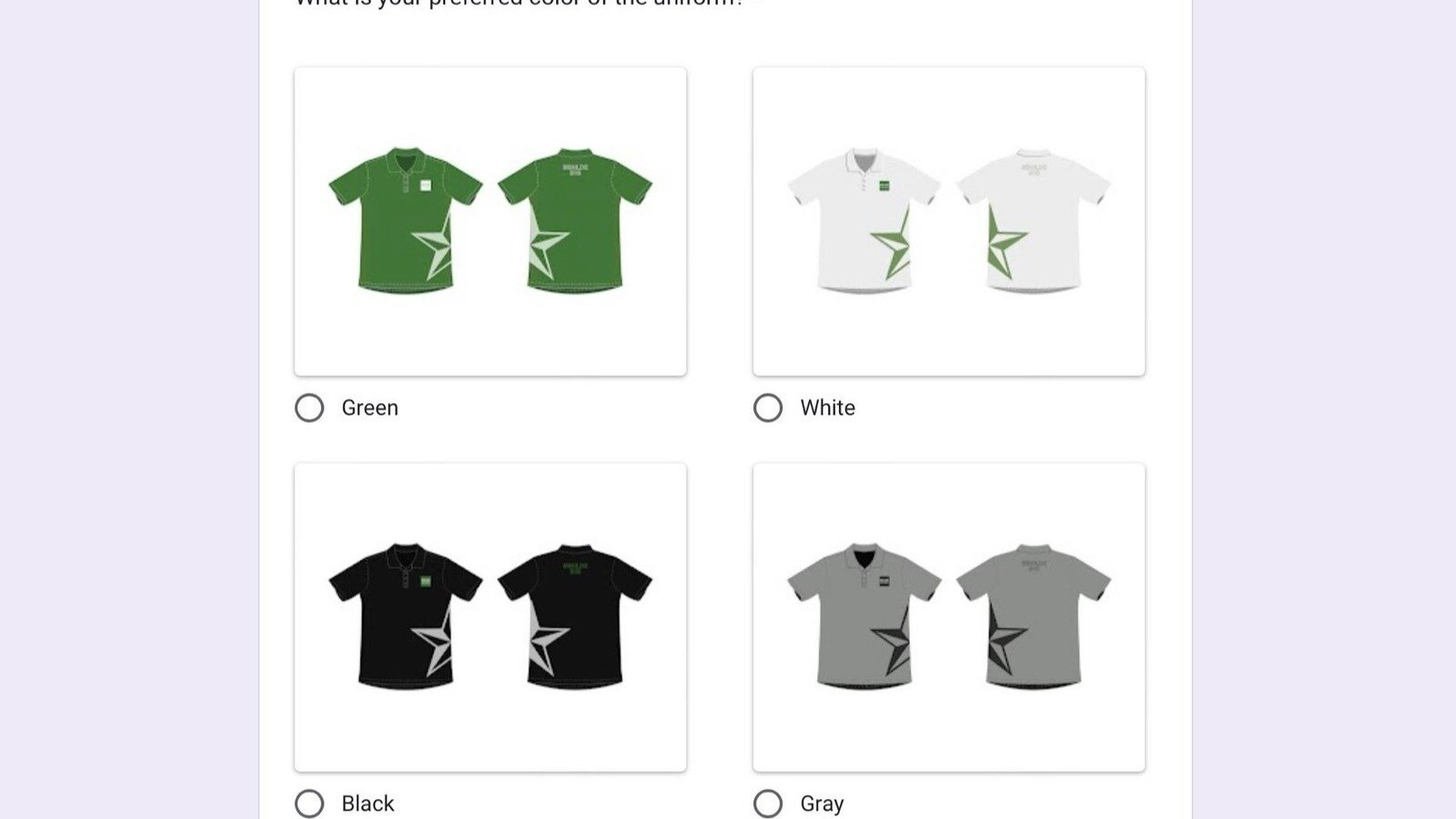Screen dimensions: 1456x819
Task: Click the White option label text
Action: click(x=826, y=408)
